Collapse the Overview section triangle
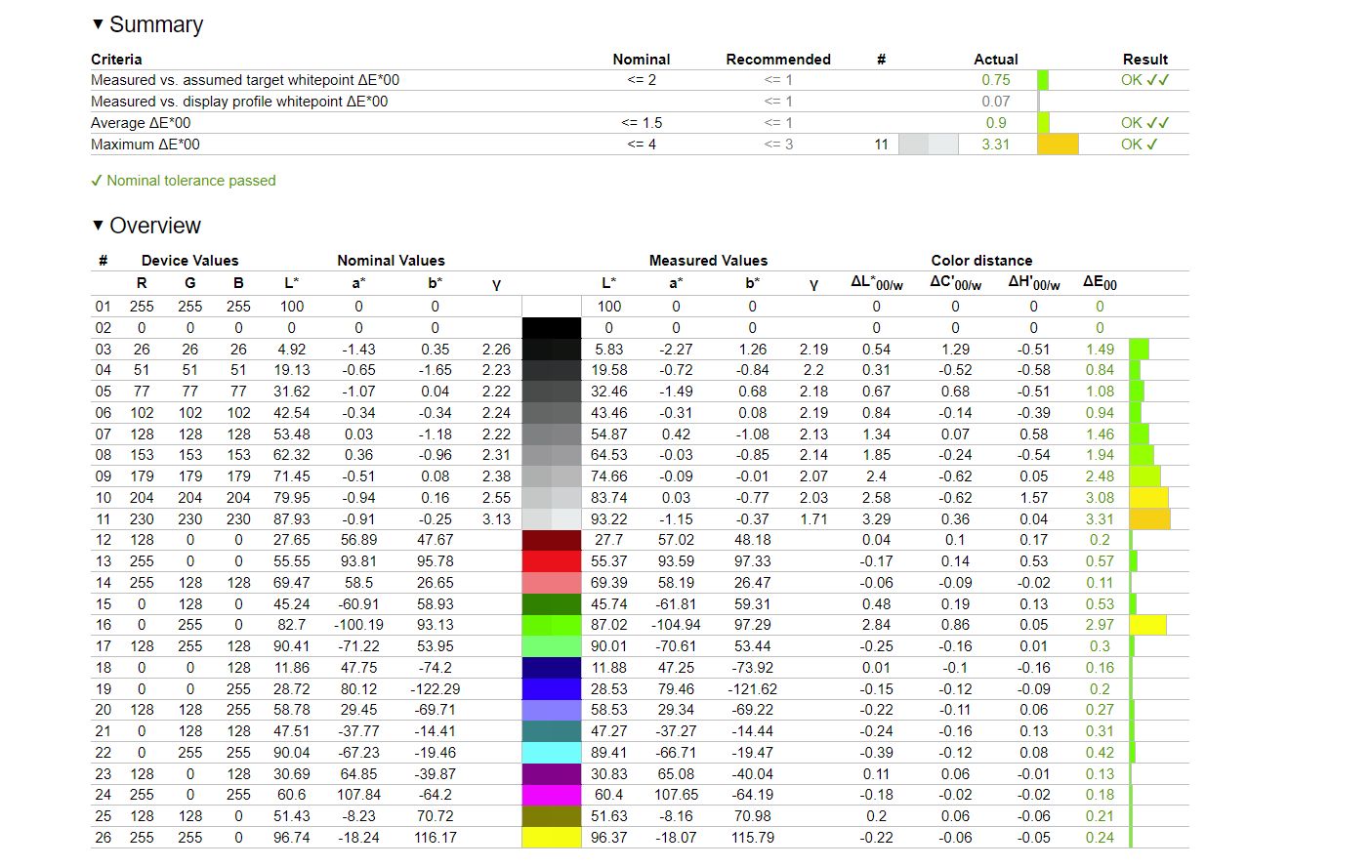The height and width of the screenshot is (868, 1372). (x=98, y=225)
